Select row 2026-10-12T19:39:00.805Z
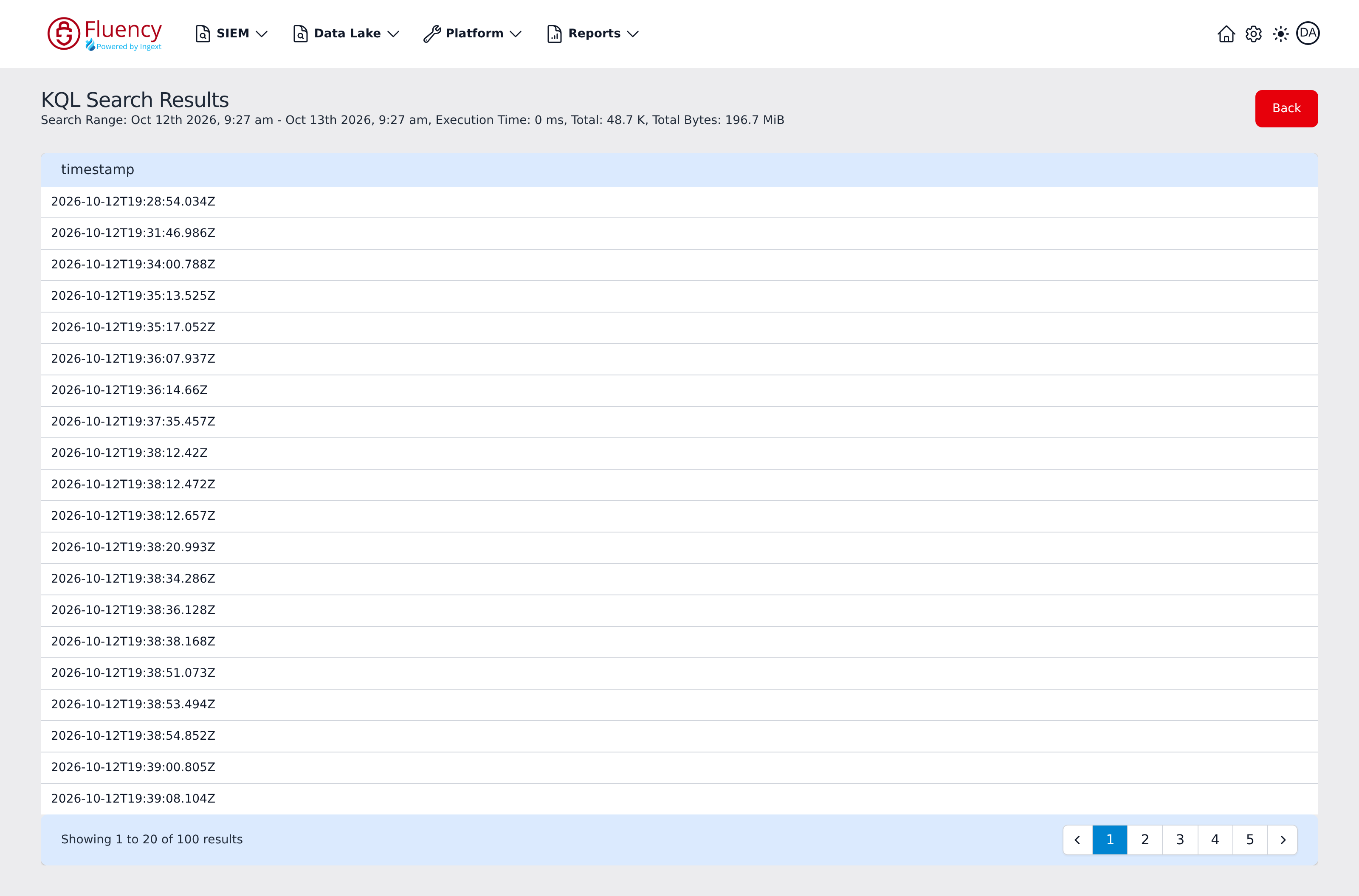 click(679, 767)
